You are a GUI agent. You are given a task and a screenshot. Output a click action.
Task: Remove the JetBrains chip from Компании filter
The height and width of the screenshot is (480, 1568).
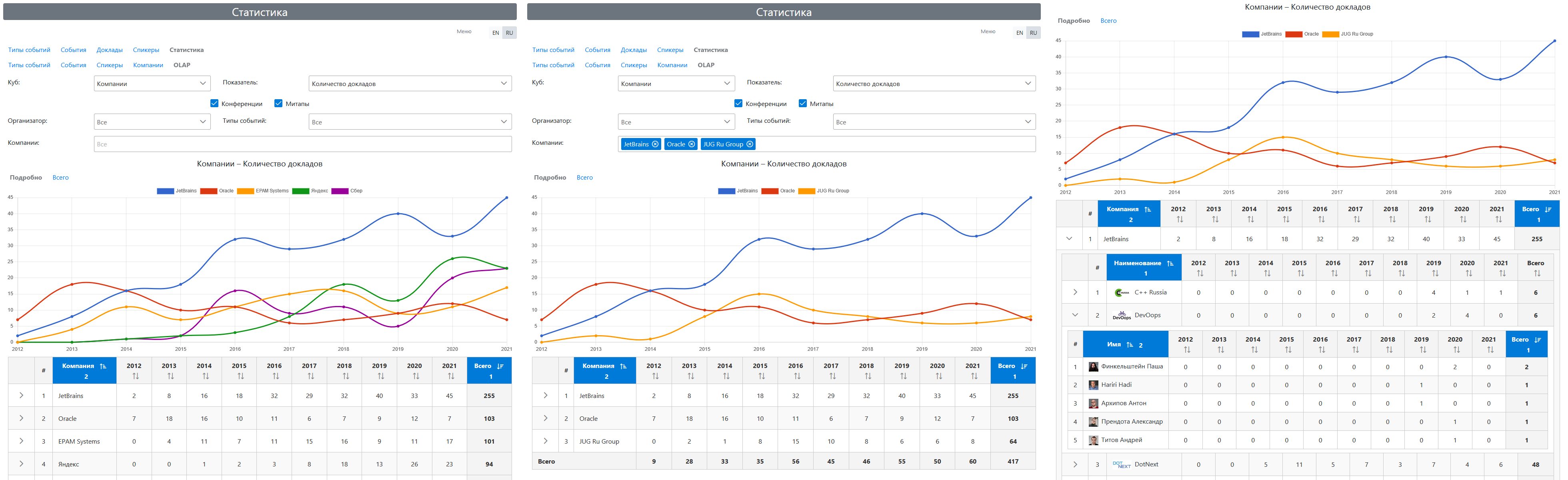click(x=655, y=144)
